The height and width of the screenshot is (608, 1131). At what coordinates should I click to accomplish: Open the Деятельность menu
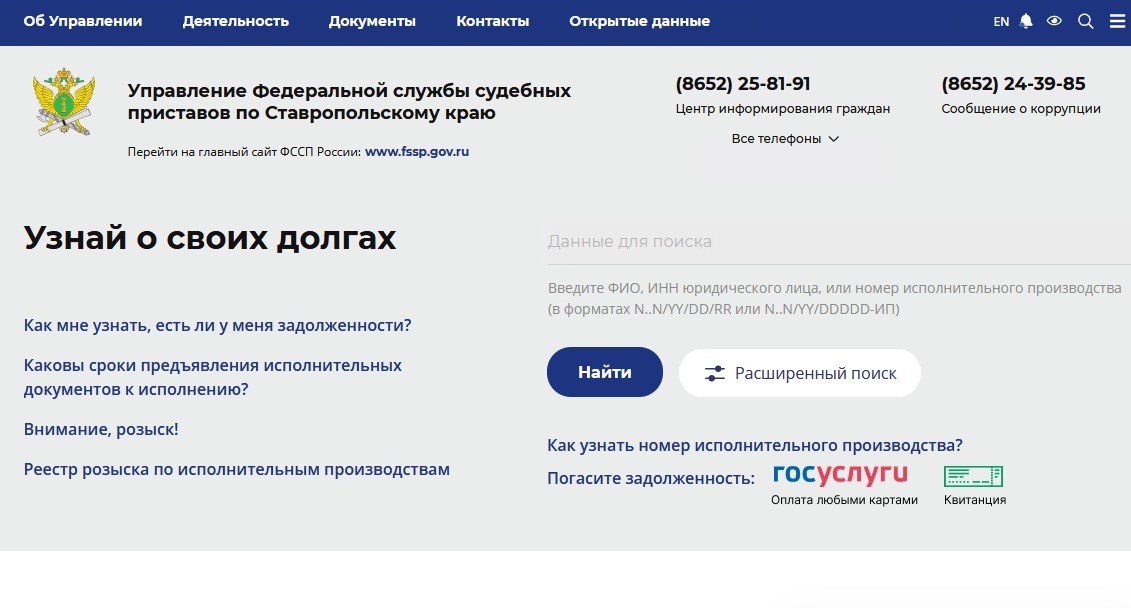(x=235, y=21)
